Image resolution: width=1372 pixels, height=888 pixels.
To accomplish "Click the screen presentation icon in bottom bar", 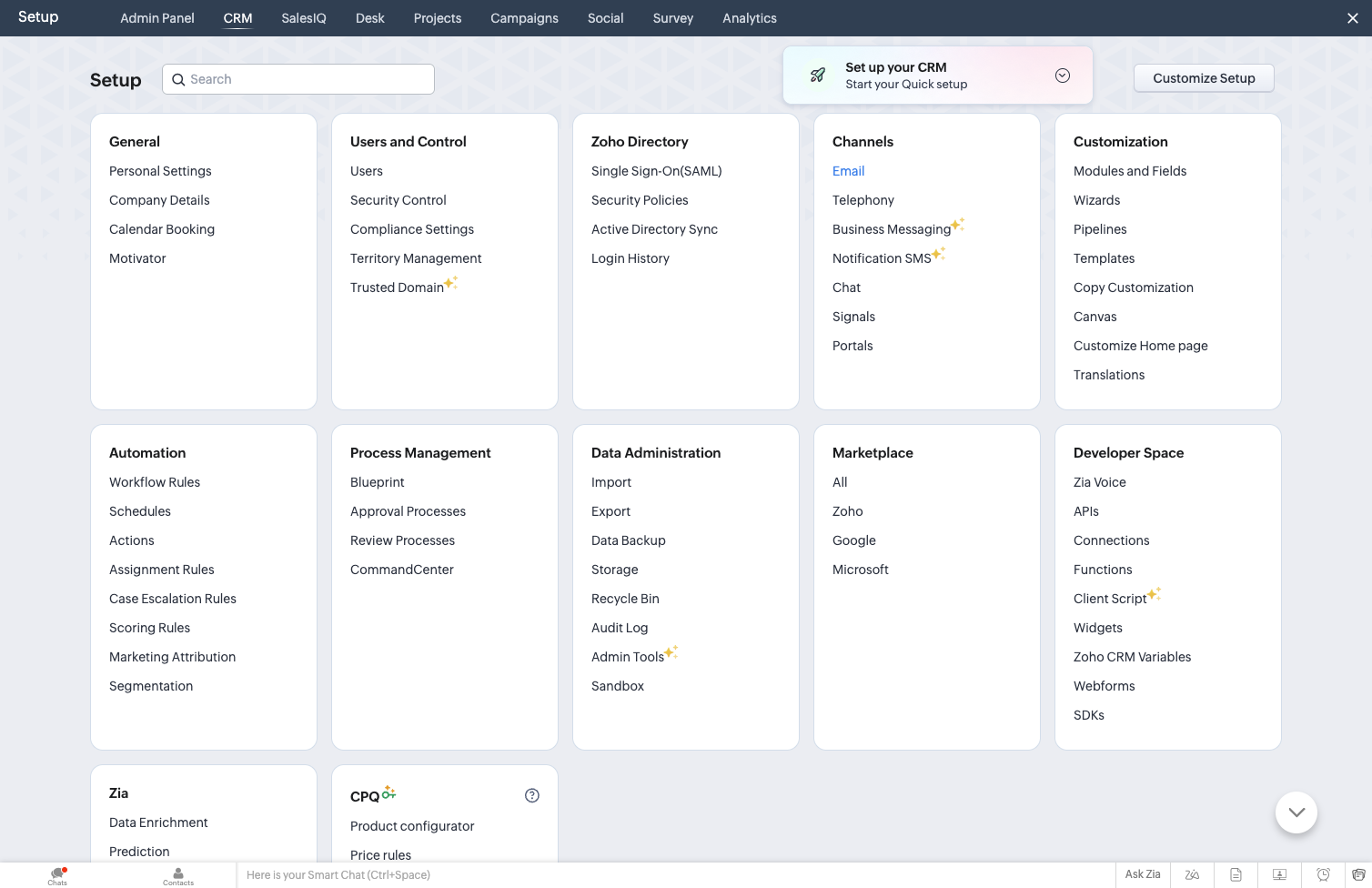I will click(1279, 874).
